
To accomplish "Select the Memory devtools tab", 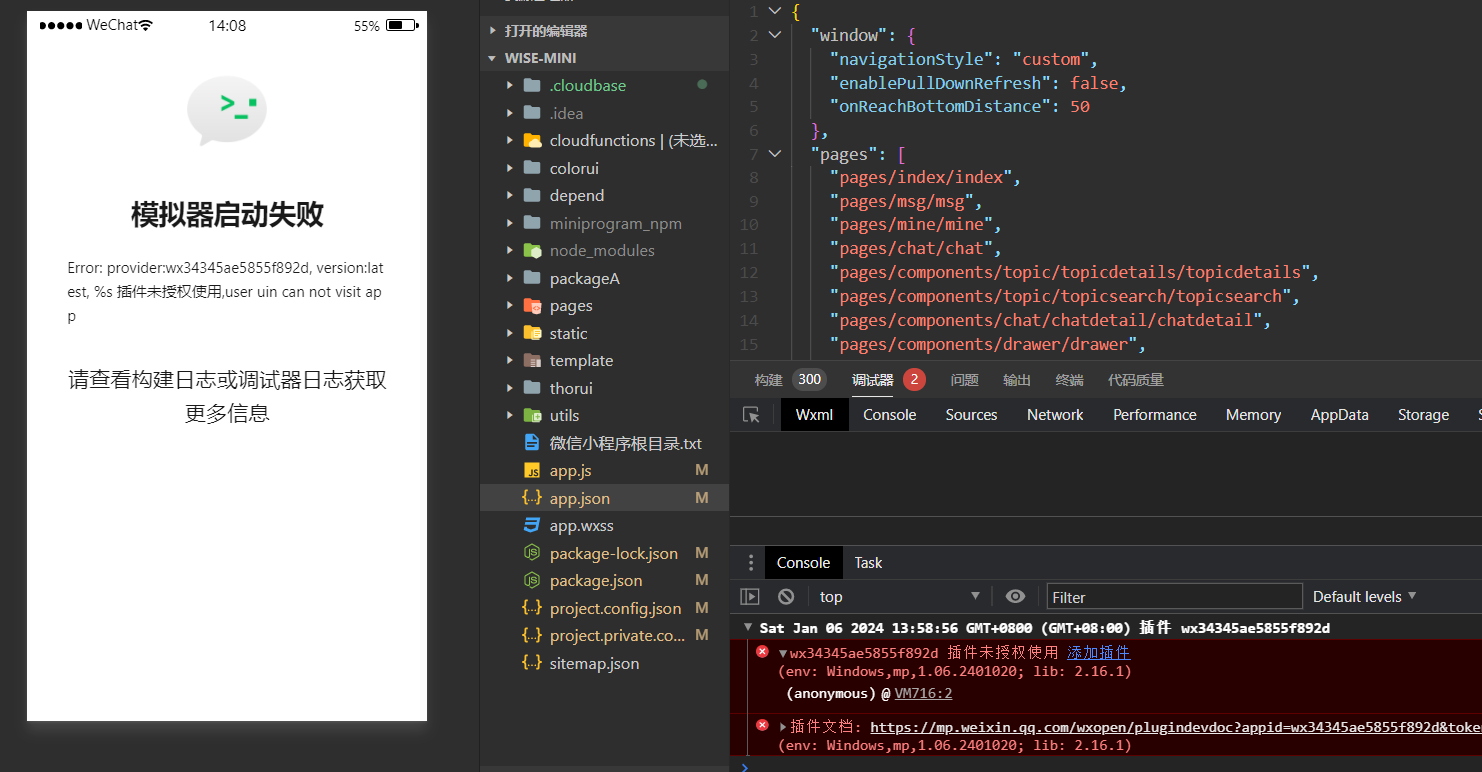I will pos(1253,415).
